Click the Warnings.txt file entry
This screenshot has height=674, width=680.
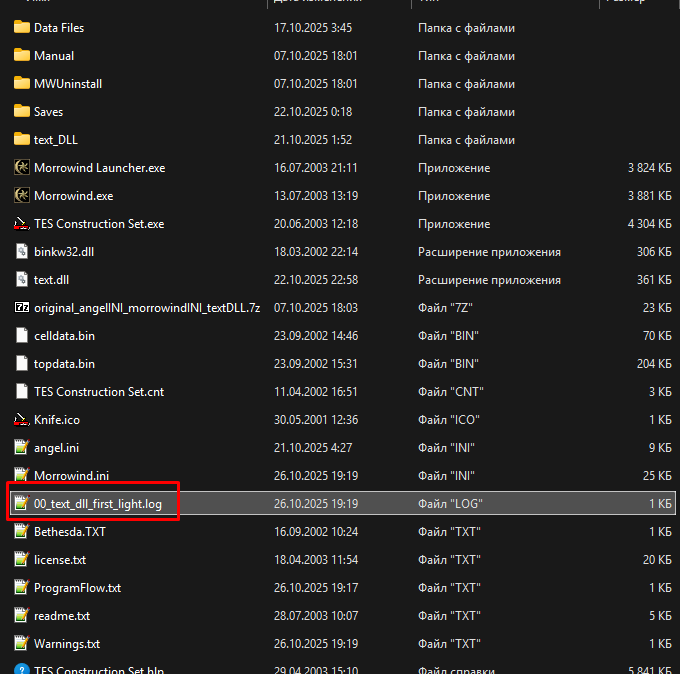pyautogui.click(x=67, y=644)
